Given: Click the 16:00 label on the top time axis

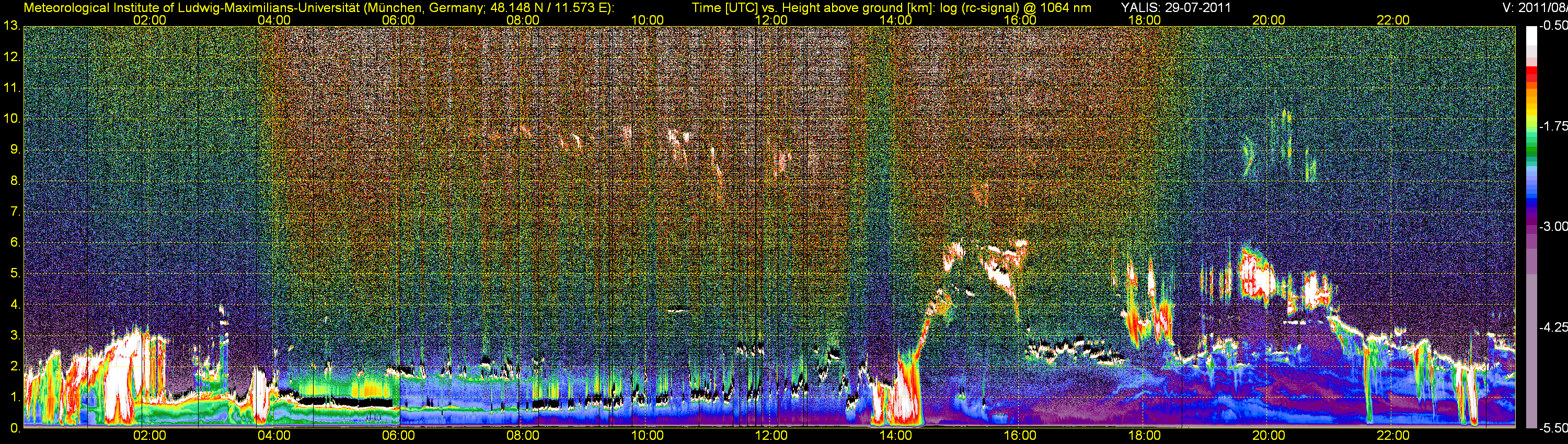Looking at the screenshot, I should [1020, 20].
